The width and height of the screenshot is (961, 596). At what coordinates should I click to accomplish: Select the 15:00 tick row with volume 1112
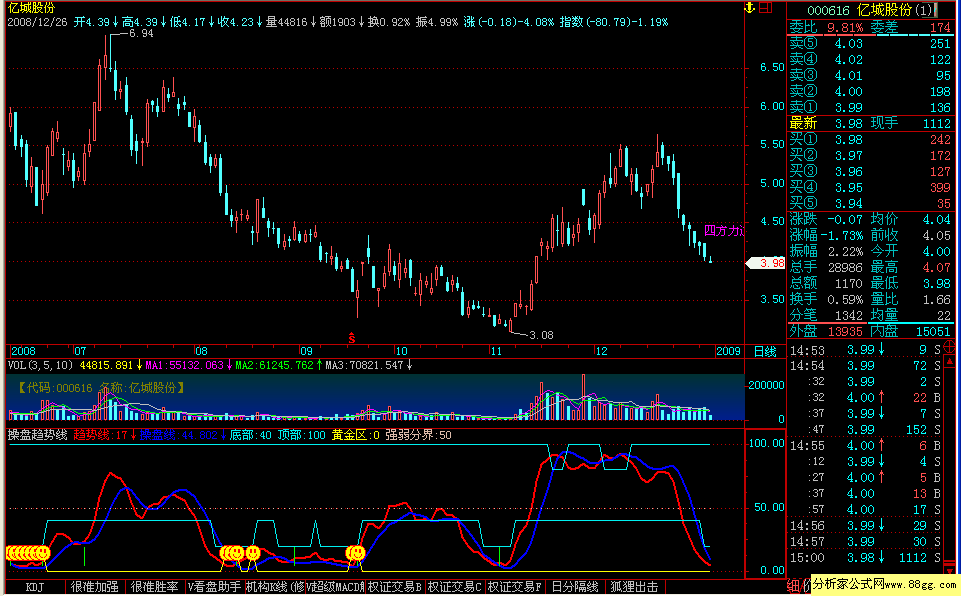[865, 557]
